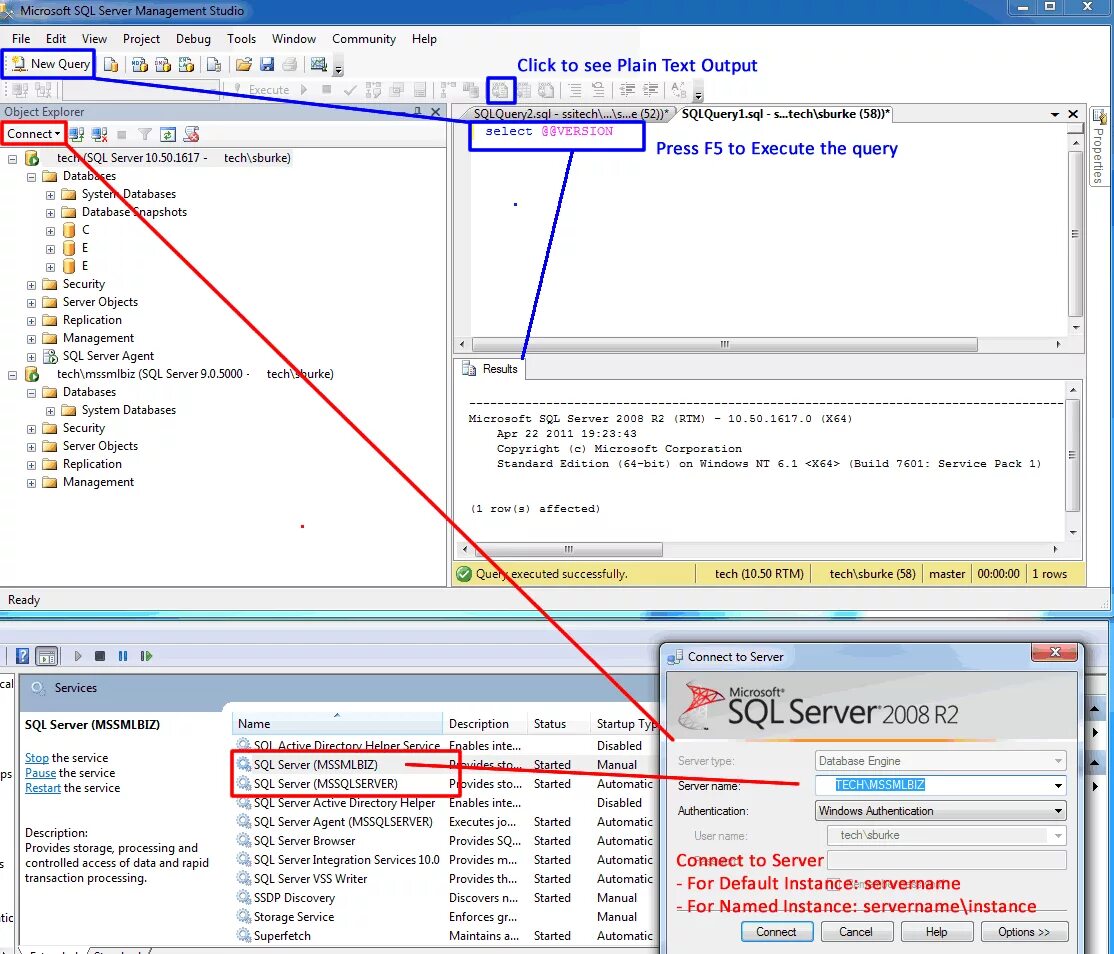
Task: Click the Database Engine Query icon
Action: click(x=111, y=65)
